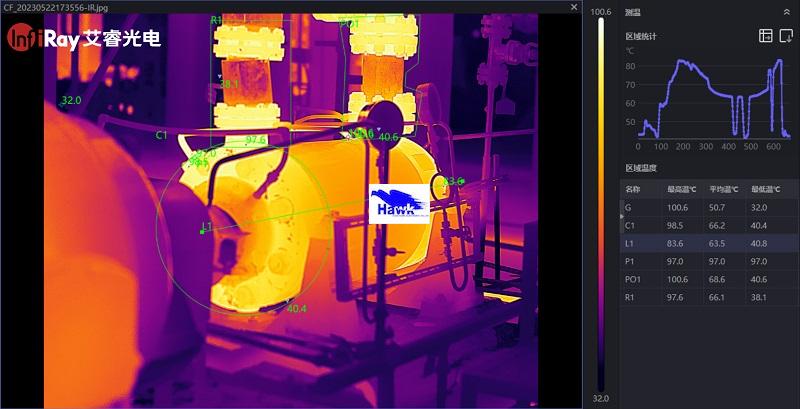Click the L1 line start point marker
This screenshot has height=409, width=800.
pos(202,232)
